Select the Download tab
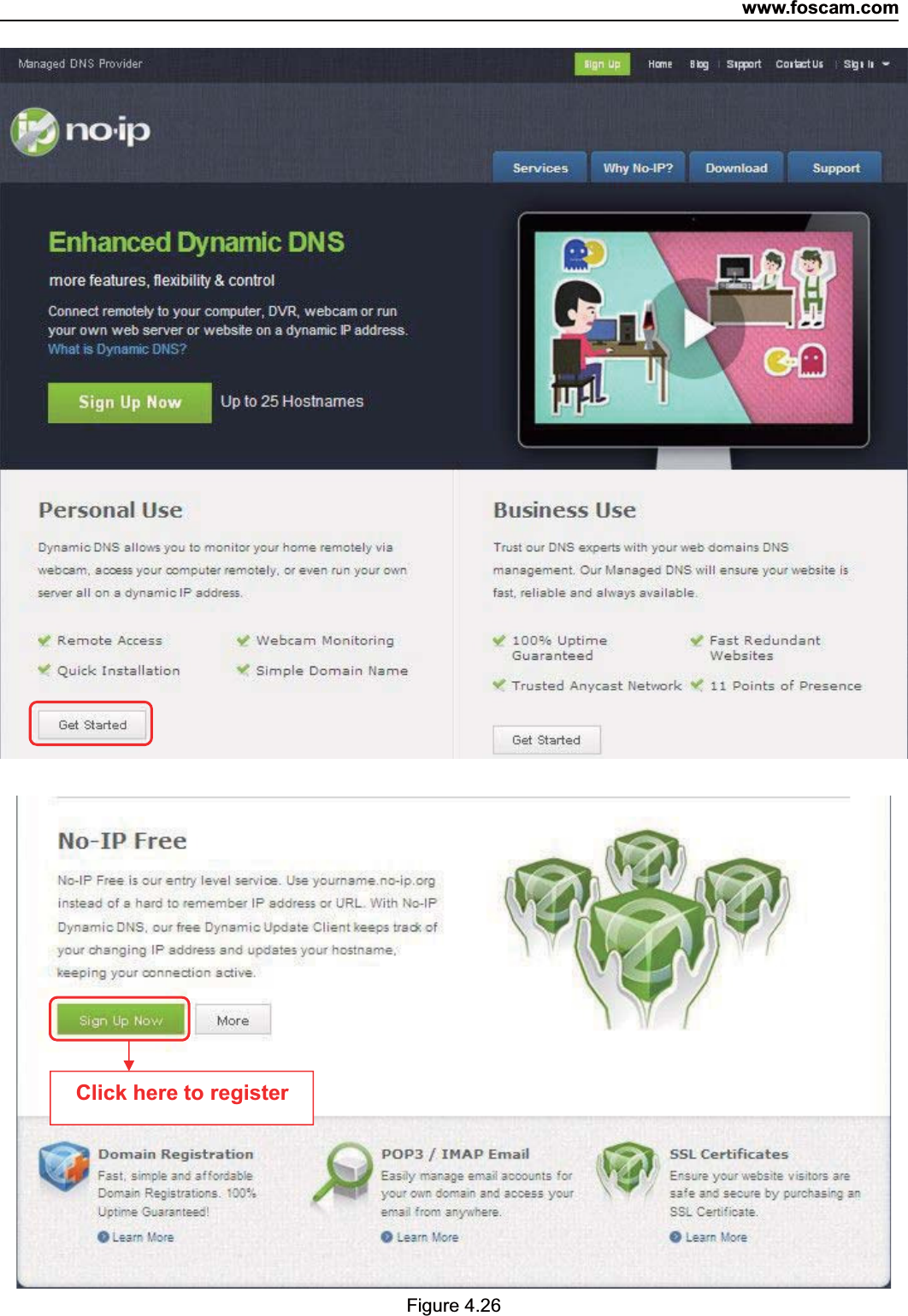Image resolution: width=908 pixels, height=1316 pixels. click(x=736, y=167)
